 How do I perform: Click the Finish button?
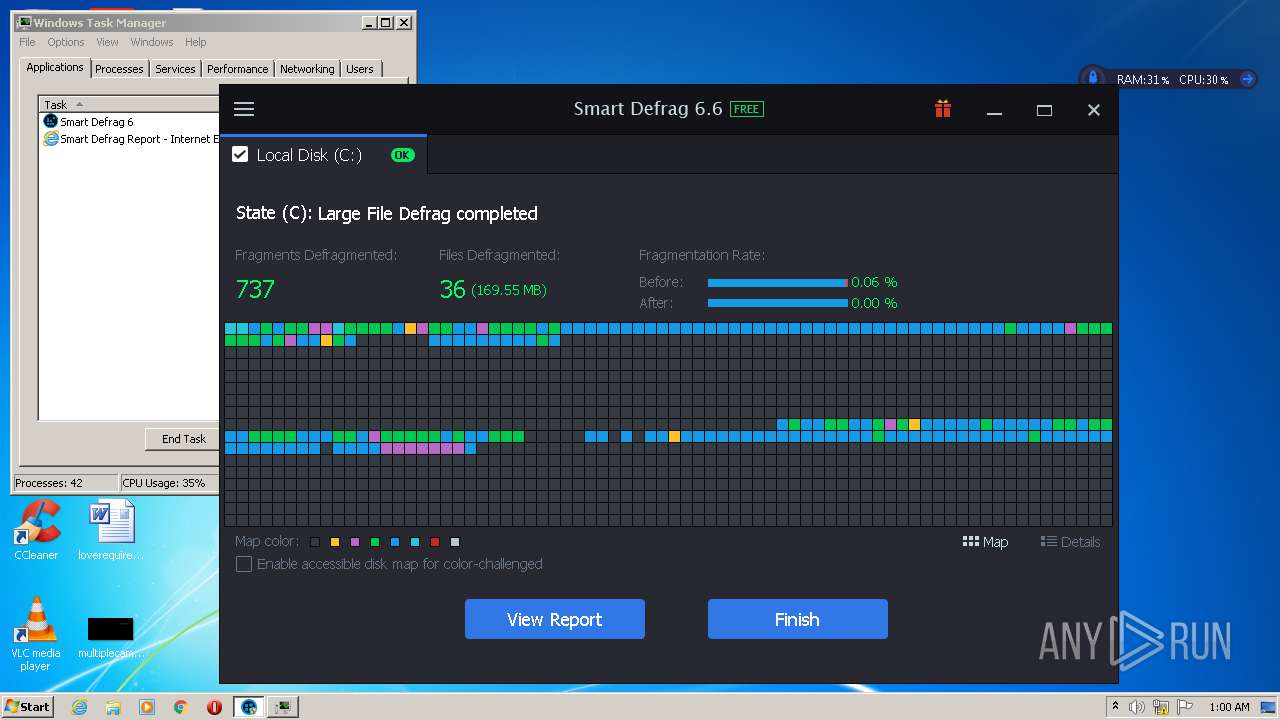point(798,619)
